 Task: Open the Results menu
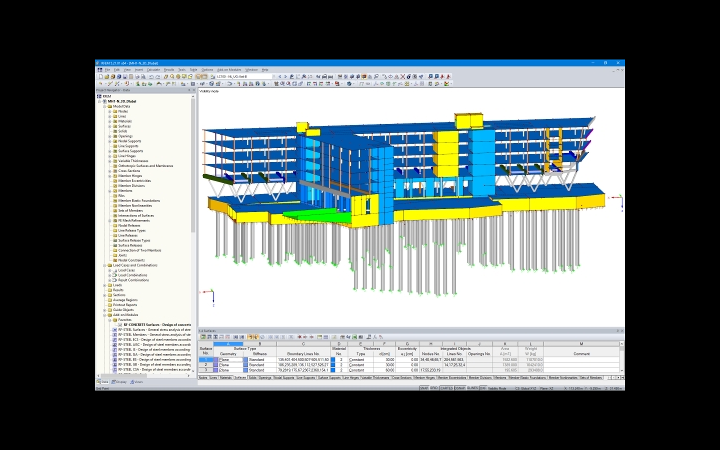169,70
